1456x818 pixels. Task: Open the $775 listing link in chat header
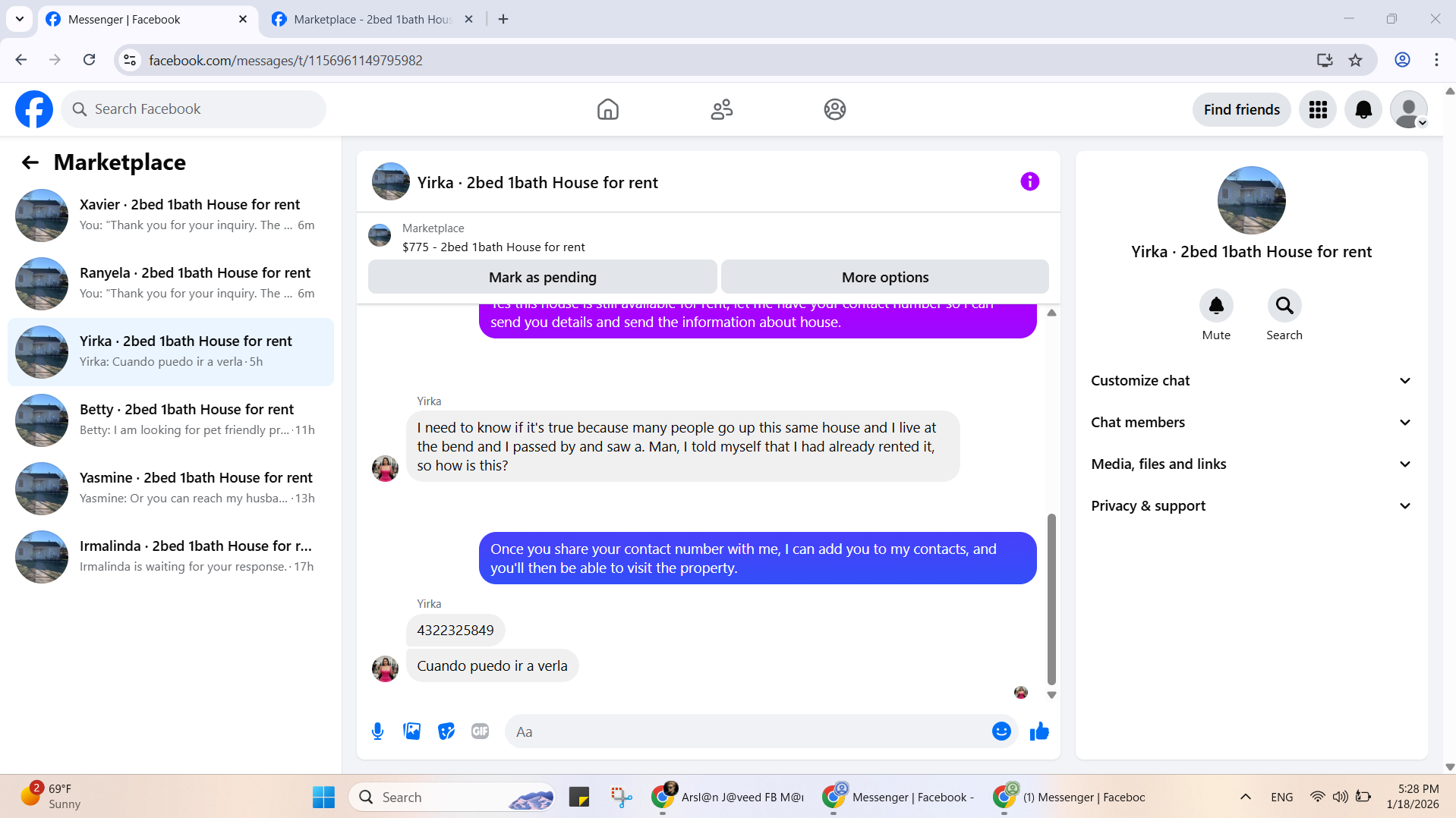(493, 247)
